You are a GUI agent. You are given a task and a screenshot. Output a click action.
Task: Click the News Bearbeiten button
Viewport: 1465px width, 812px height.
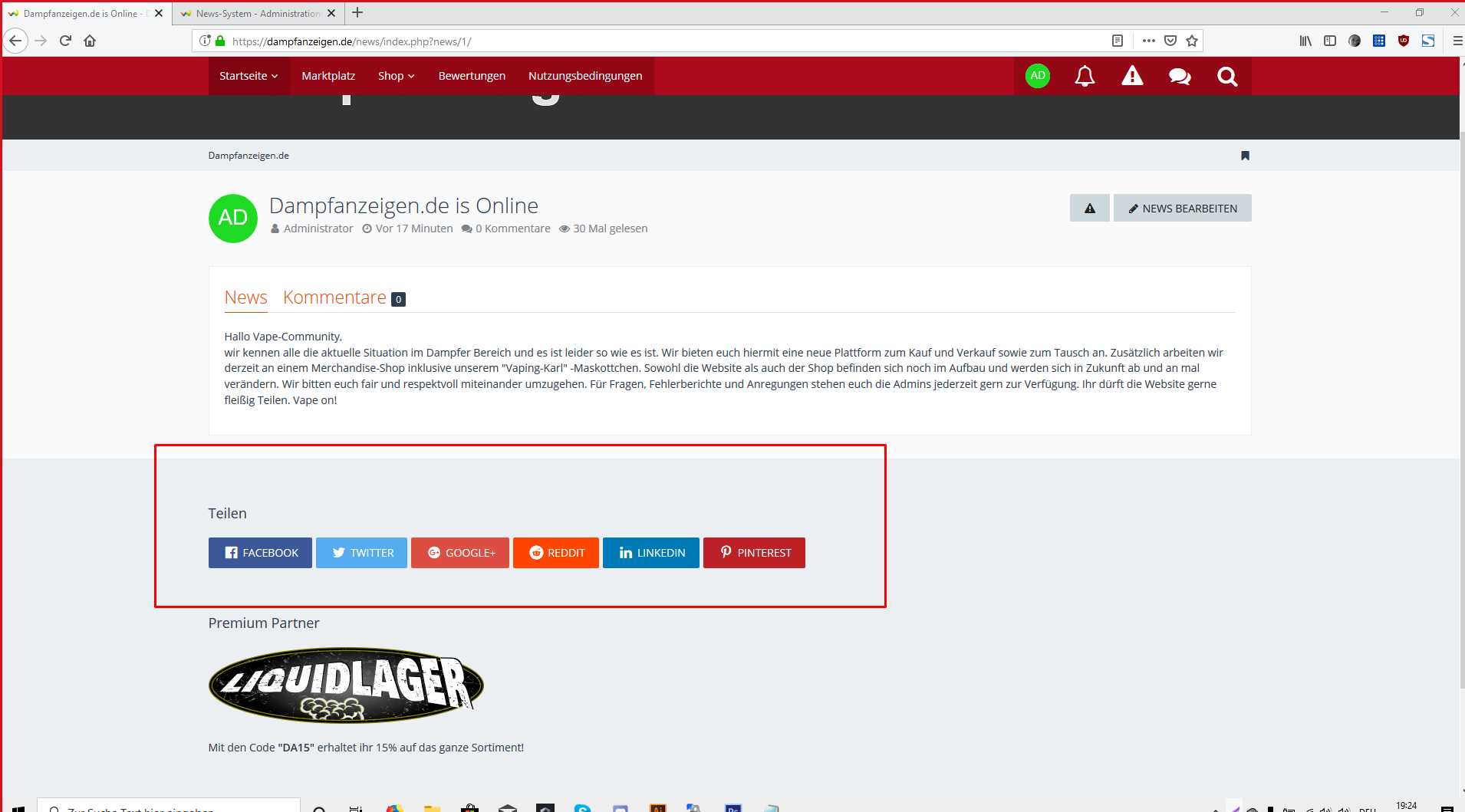coord(1182,209)
